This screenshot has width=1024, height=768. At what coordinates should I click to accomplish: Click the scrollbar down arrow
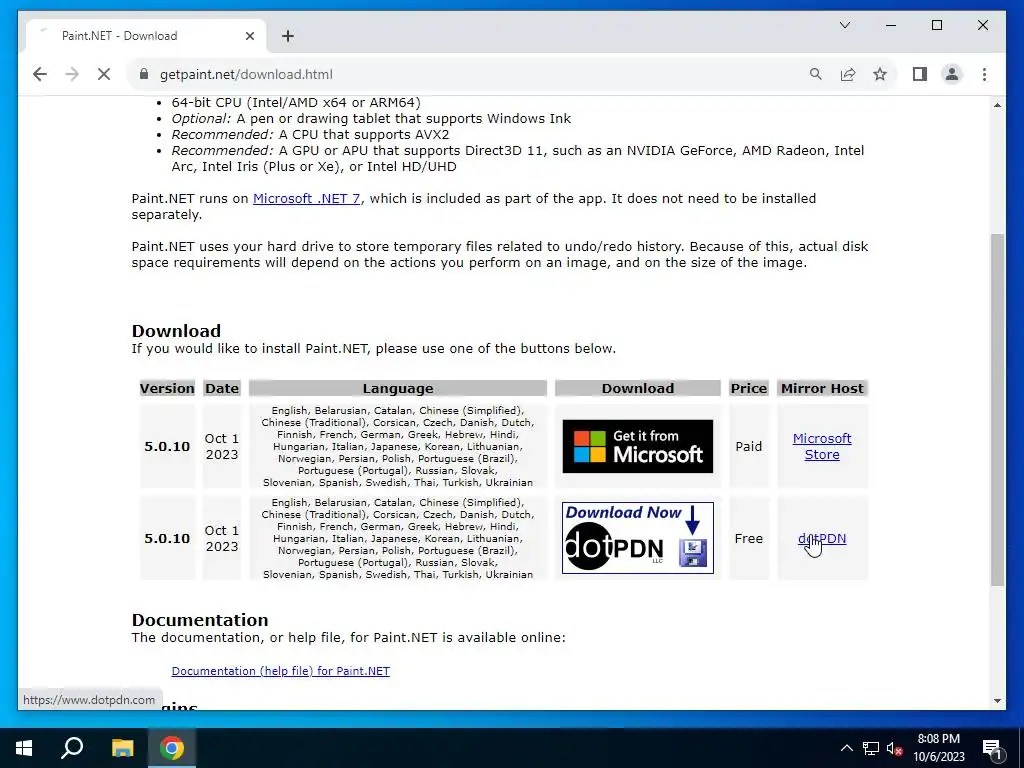coord(997,701)
